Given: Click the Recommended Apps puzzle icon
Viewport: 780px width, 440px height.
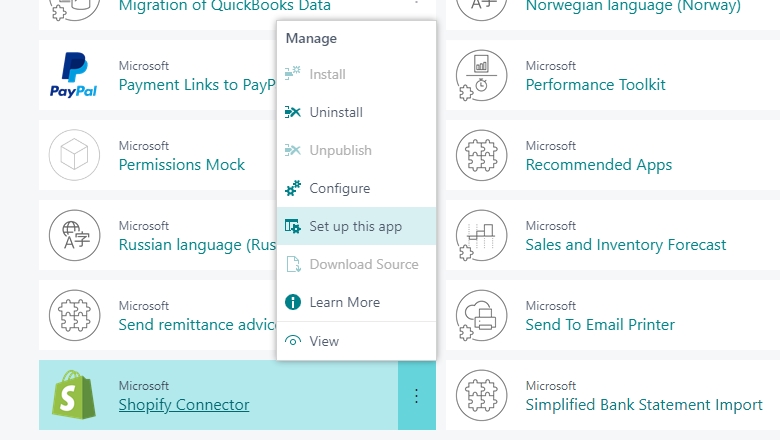Looking at the screenshot, I should pos(481,155).
